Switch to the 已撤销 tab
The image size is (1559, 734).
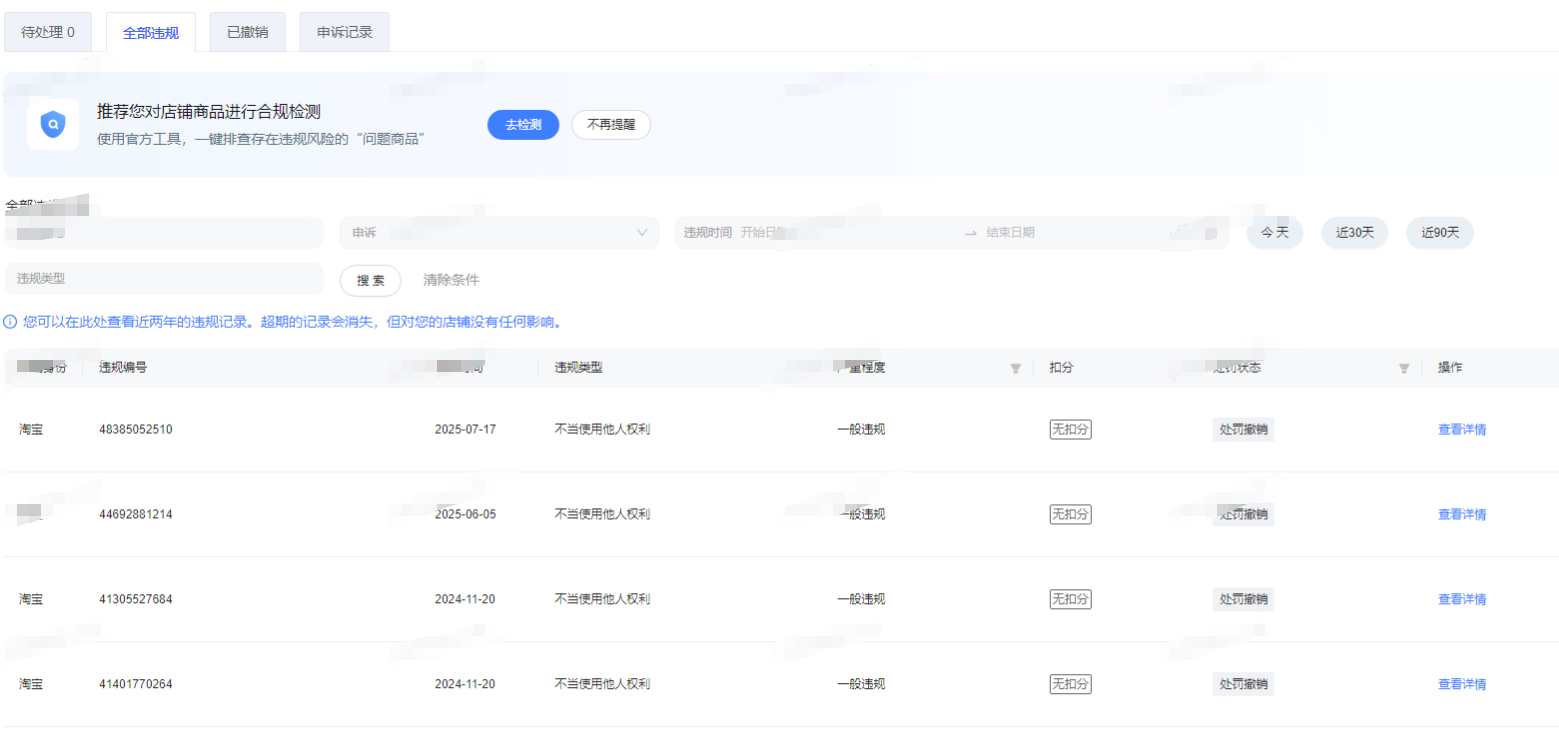247,32
